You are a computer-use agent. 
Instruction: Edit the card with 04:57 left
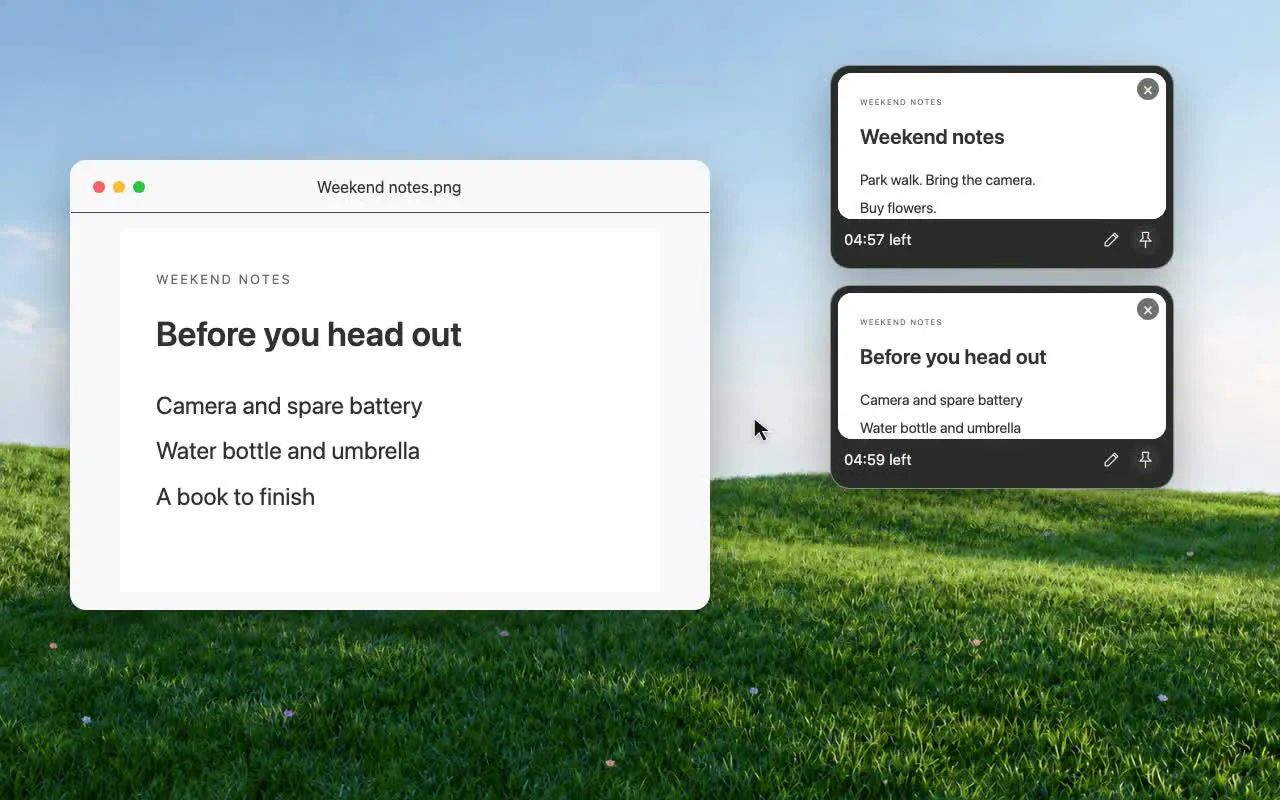tap(1111, 240)
